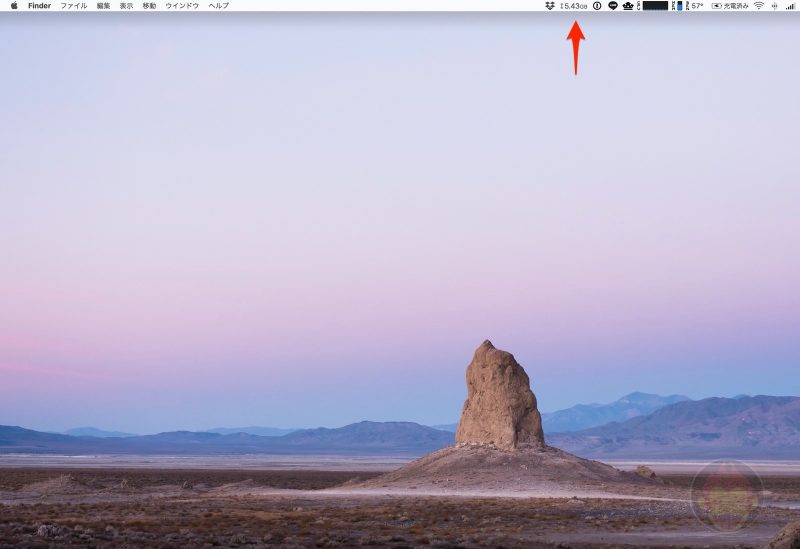Open the ウインドウ menu

182,6
